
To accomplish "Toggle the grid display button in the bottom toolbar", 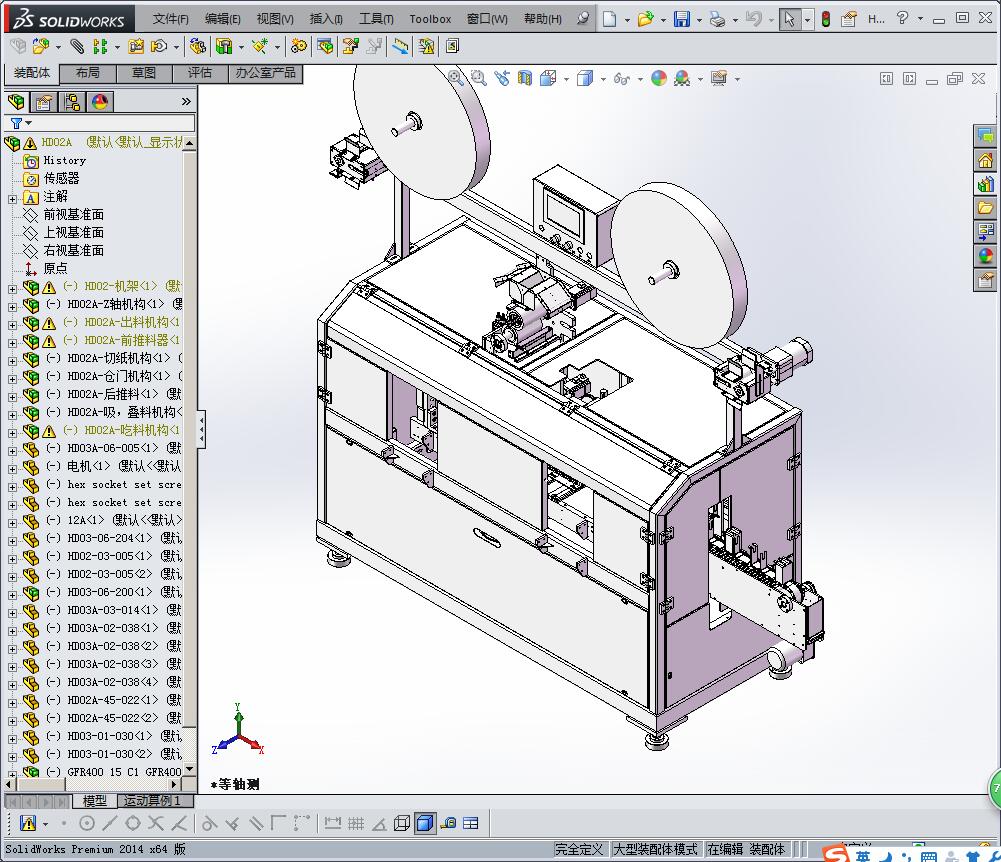I will (355, 823).
